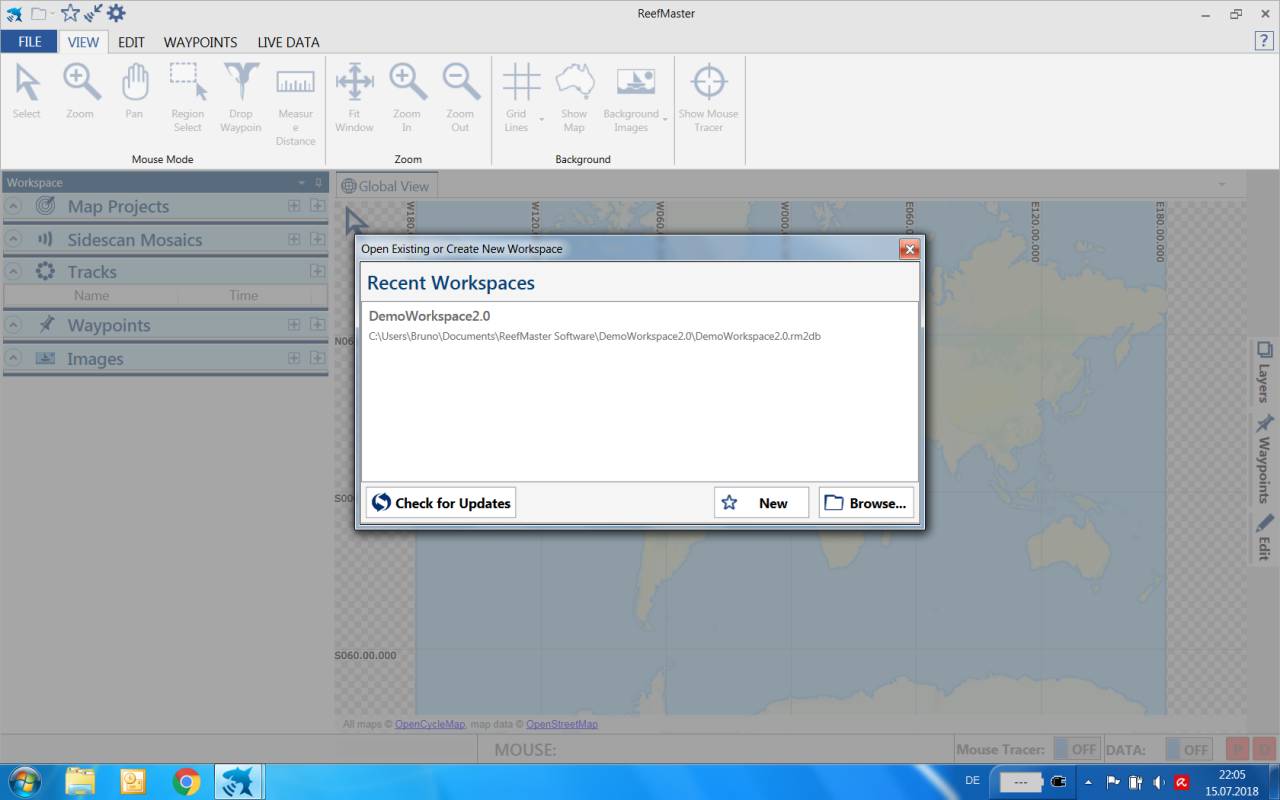Click the Browse... button
The image size is (1280, 800).
point(866,503)
